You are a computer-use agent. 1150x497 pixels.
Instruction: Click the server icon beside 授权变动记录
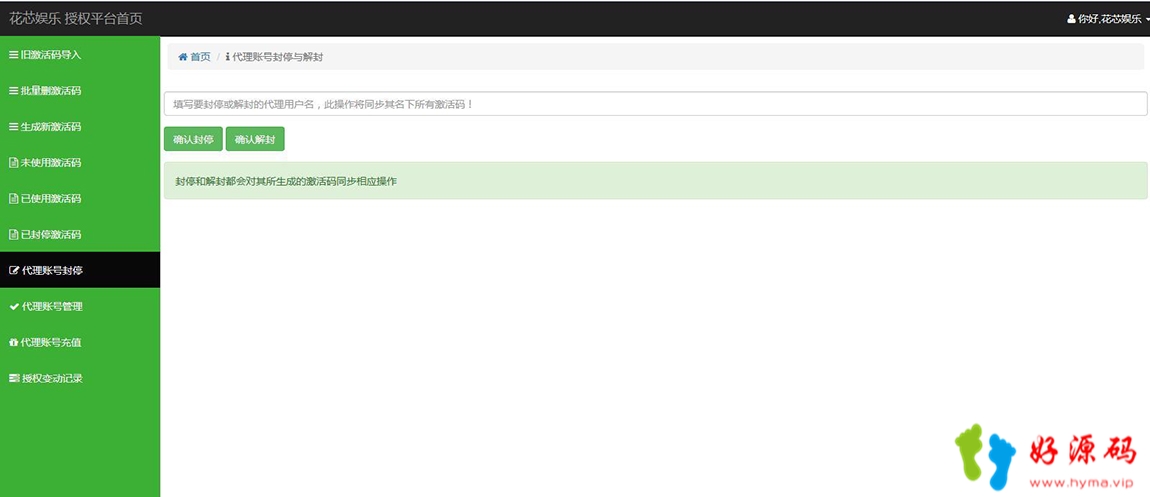14,378
